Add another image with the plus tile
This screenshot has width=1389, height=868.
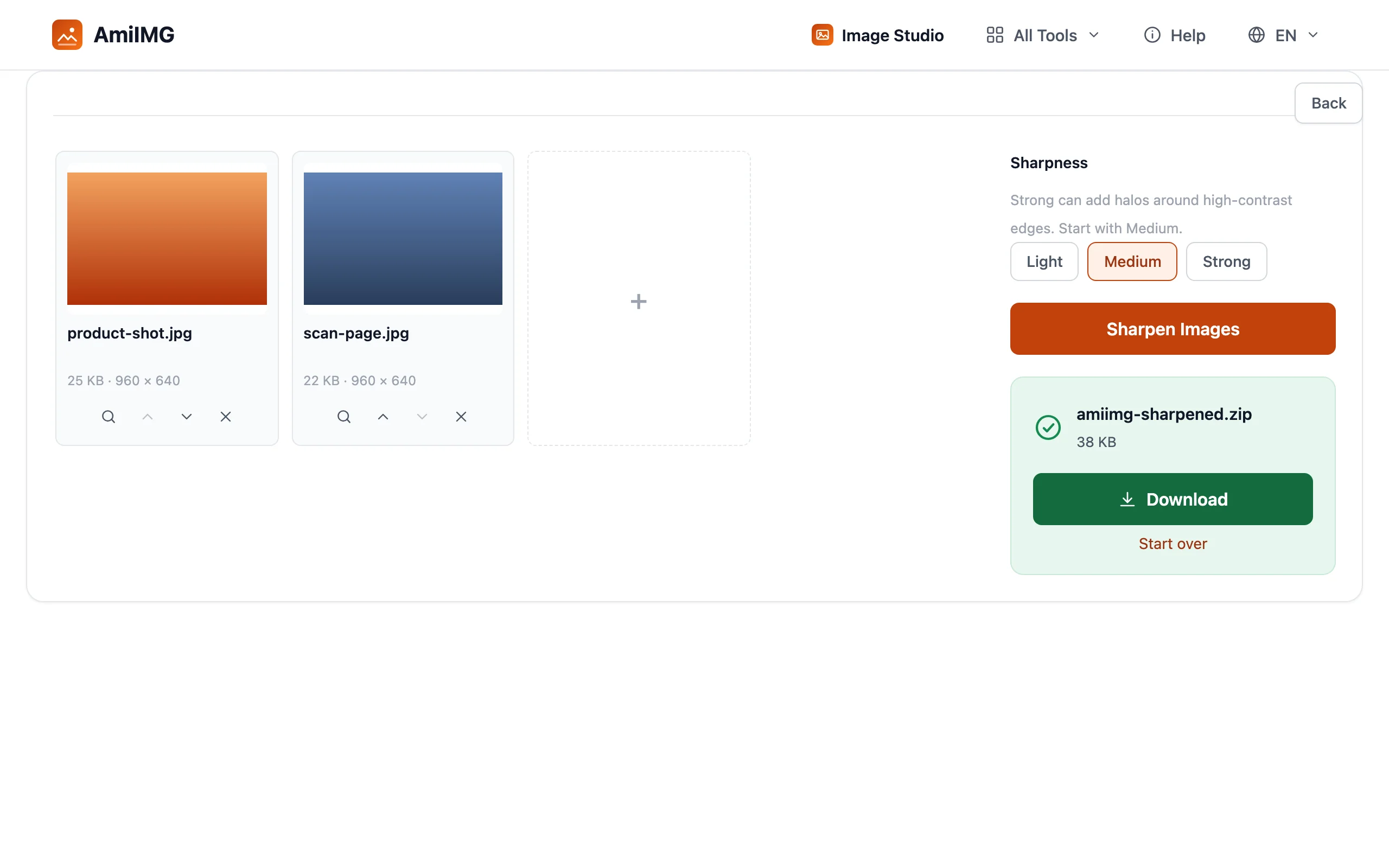[x=639, y=298]
